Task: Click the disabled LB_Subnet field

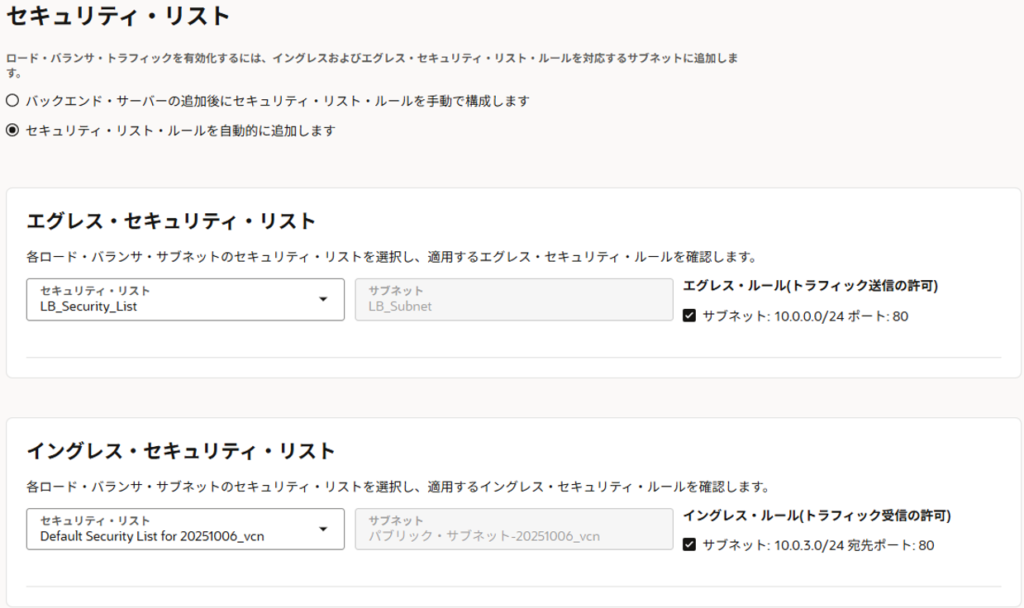Action: click(x=514, y=299)
